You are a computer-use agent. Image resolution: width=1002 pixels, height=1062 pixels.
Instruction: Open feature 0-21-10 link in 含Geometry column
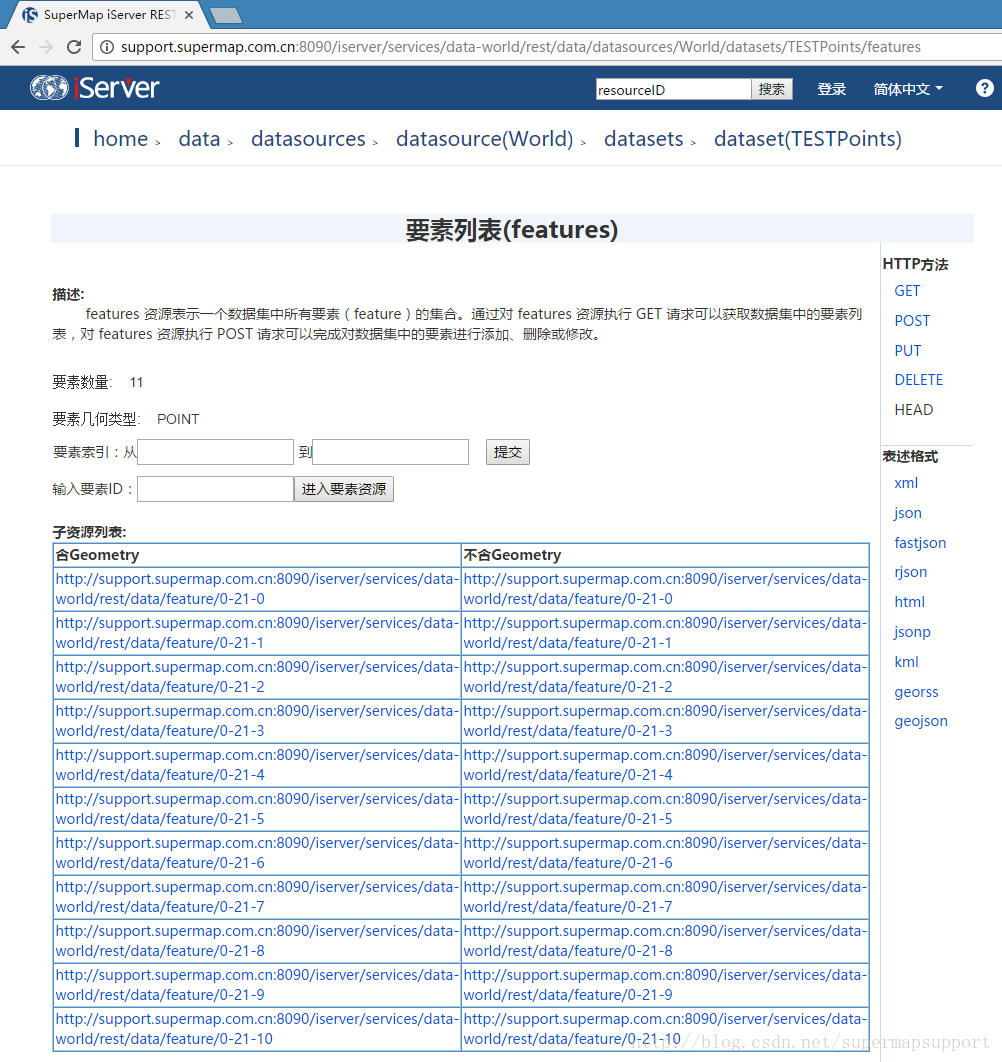click(x=257, y=1029)
